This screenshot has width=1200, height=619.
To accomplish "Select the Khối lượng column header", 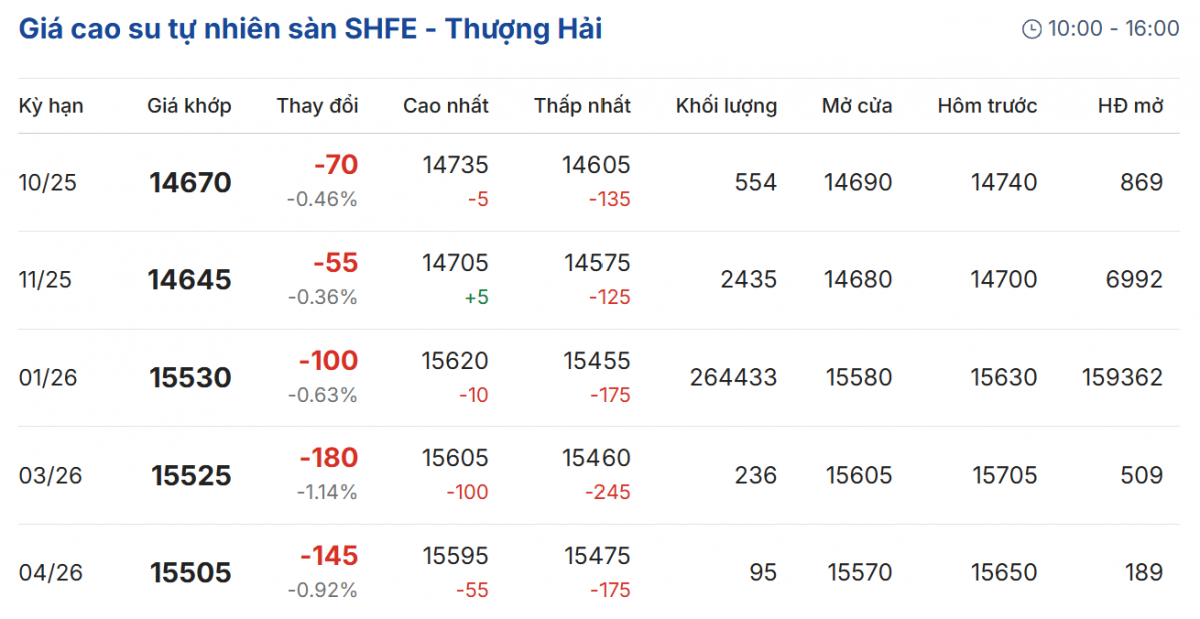I will point(726,106).
